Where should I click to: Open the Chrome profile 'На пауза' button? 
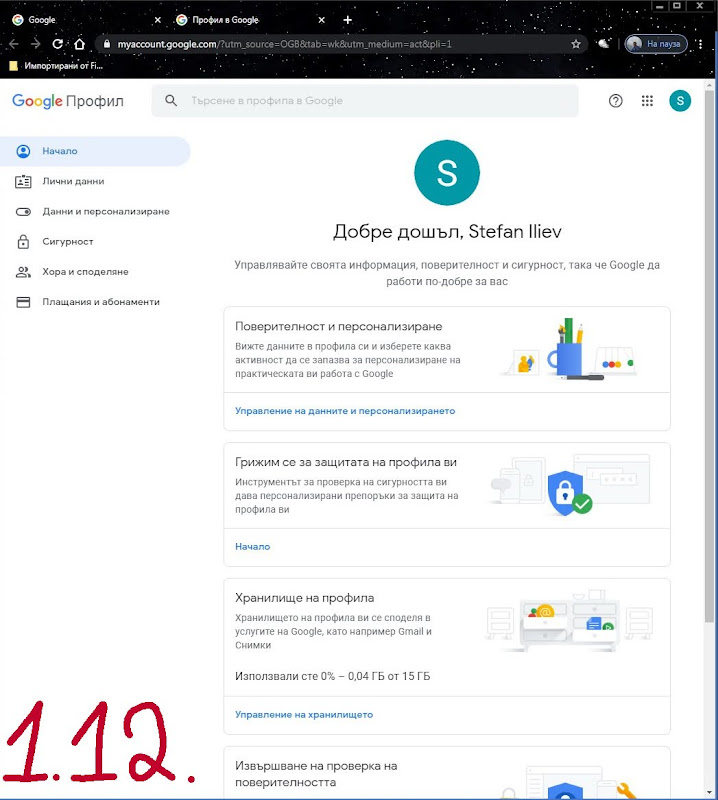click(x=656, y=44)
